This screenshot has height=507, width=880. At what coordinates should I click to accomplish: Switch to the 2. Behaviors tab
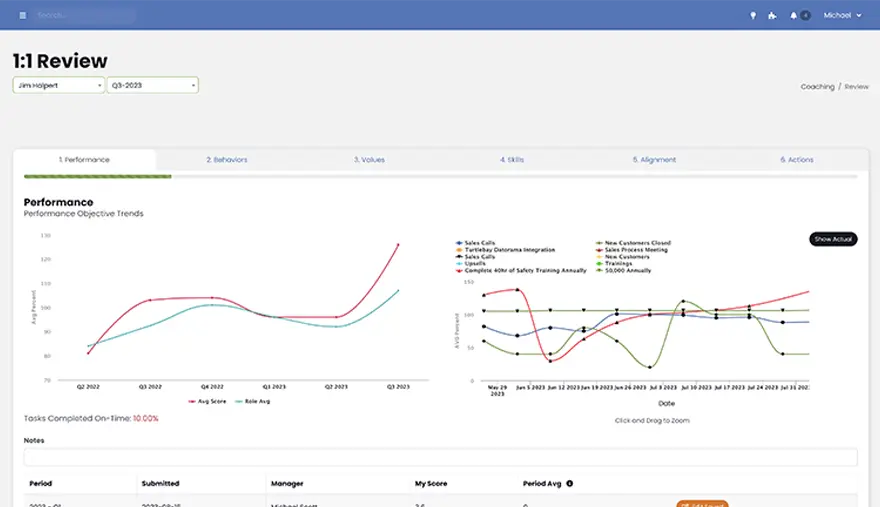pos(227,160)
